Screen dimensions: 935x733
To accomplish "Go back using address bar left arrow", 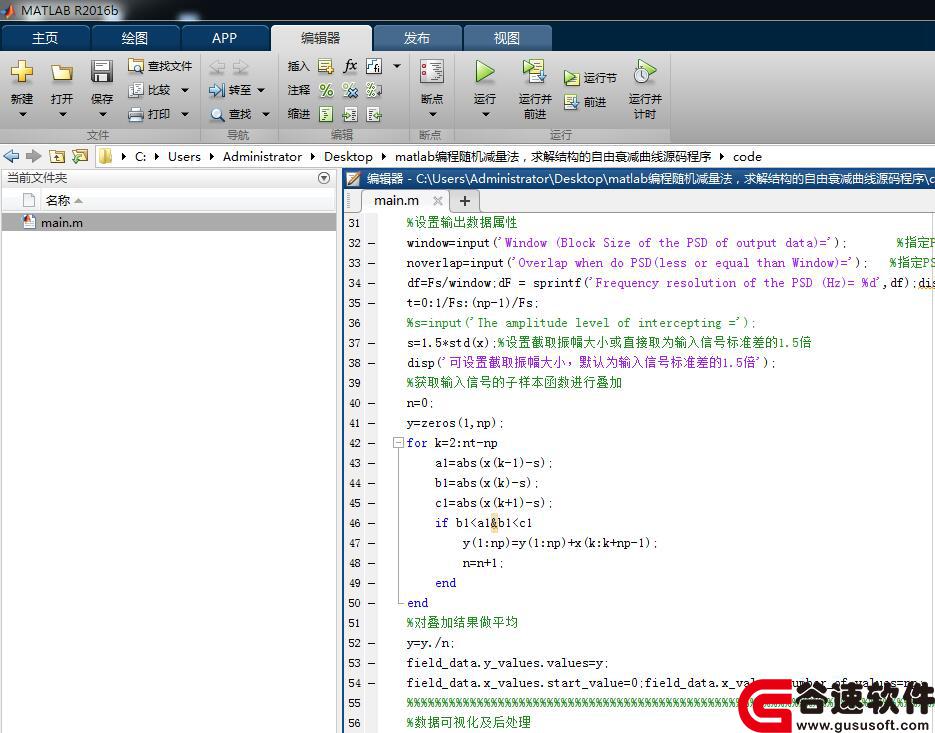I will coord(11,156).
